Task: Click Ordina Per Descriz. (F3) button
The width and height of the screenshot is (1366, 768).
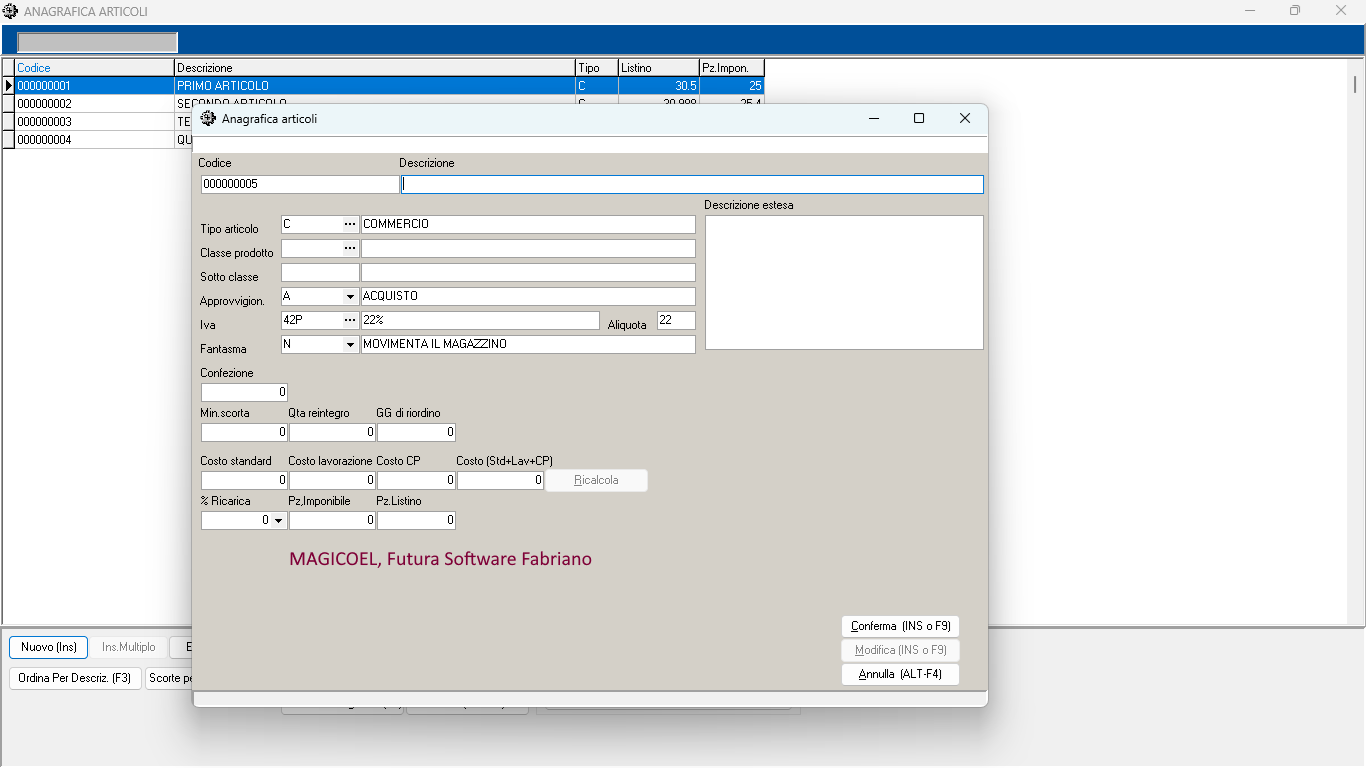Action: [x=75, y=678]
